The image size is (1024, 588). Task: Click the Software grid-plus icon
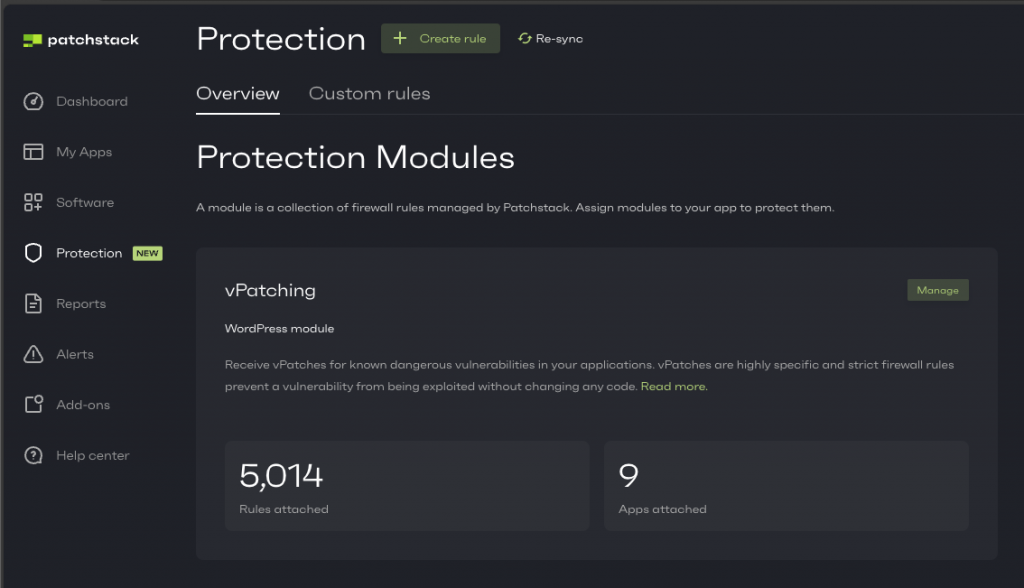pyautogui.click(x=33, y=203)
